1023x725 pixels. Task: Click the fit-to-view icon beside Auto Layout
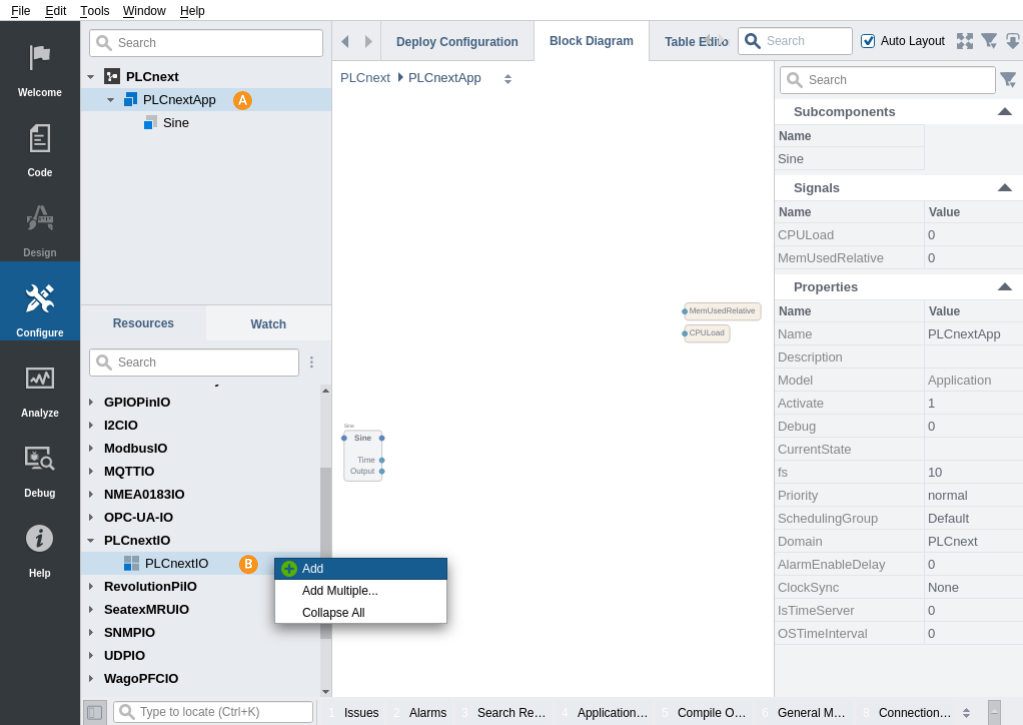click(x=964, y=41)
